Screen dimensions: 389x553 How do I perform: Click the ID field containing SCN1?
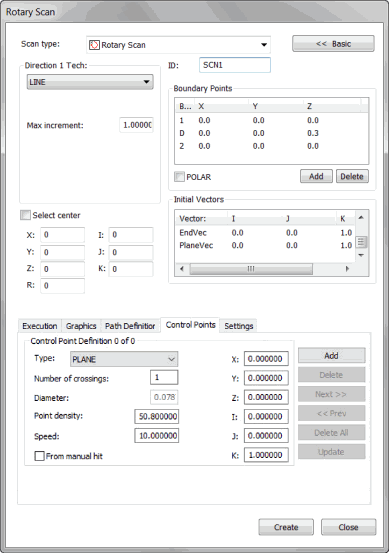(235, 65)
